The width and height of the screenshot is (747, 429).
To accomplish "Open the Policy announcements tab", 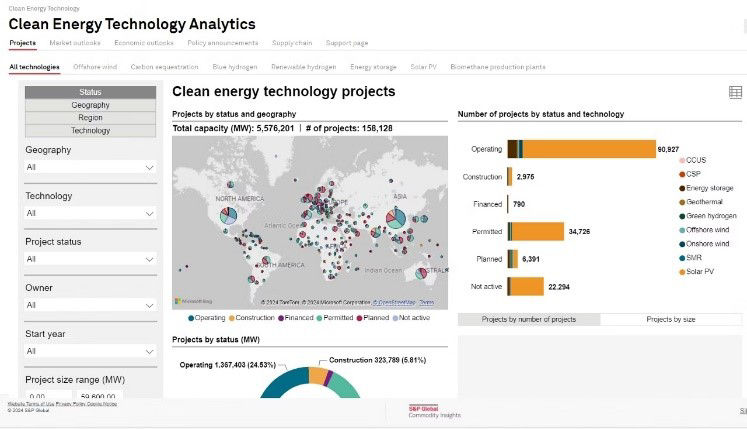I will [x=222, y=43].
